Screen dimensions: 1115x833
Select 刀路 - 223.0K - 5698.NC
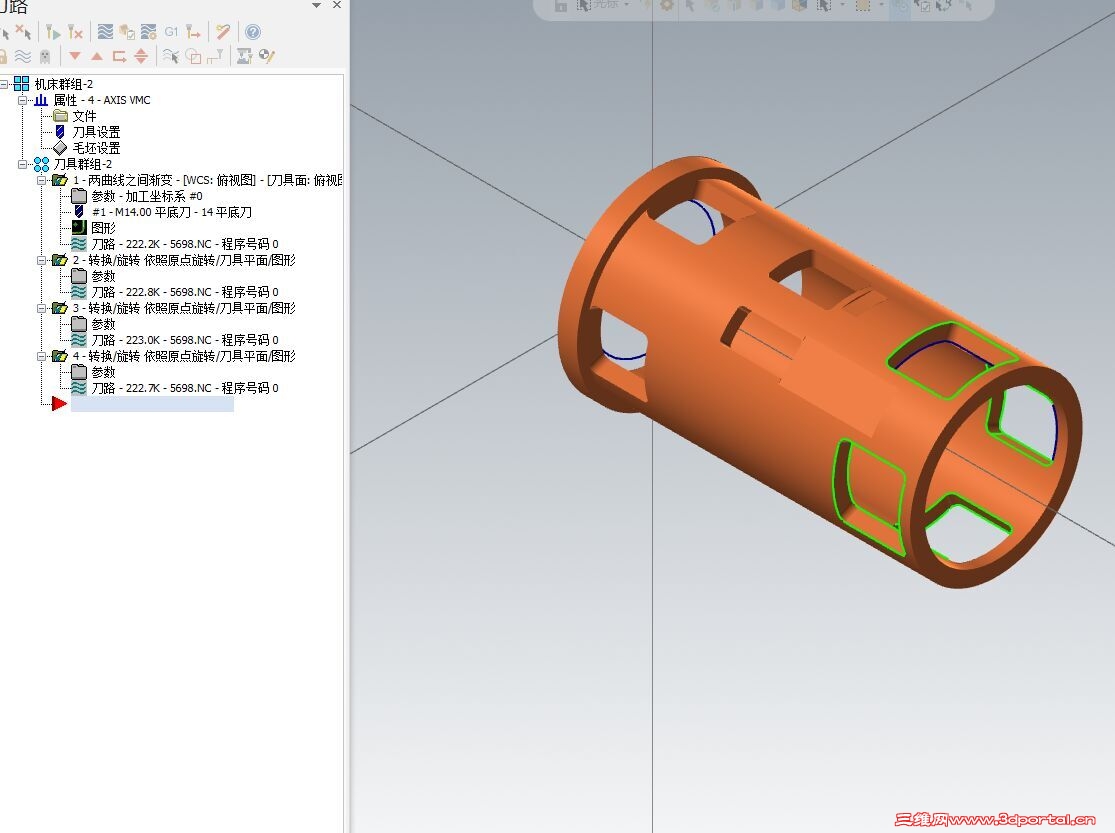coord(185,340)
